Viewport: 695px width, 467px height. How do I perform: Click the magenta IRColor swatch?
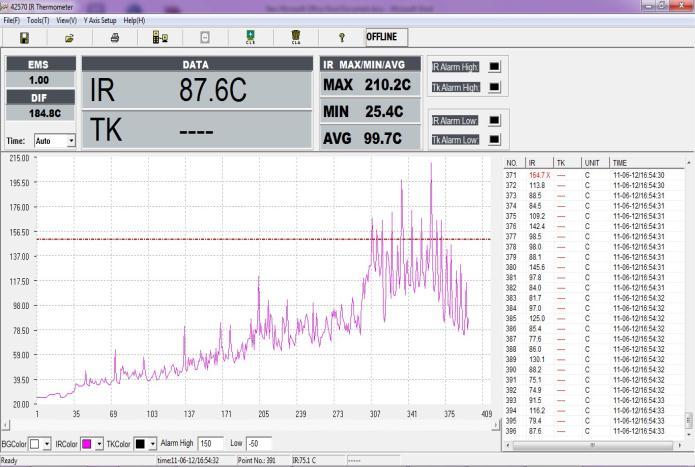point(87,444)
